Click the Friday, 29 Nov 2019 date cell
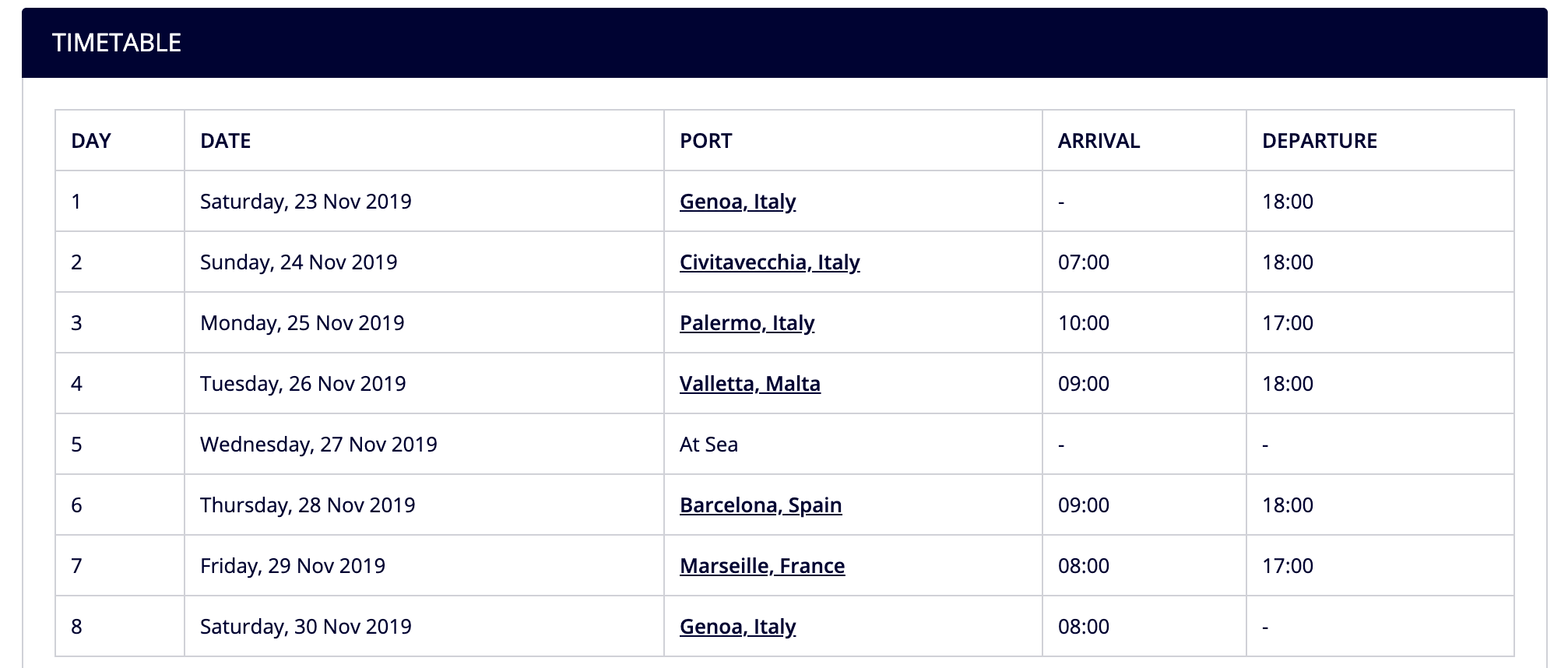 point(424,566)
